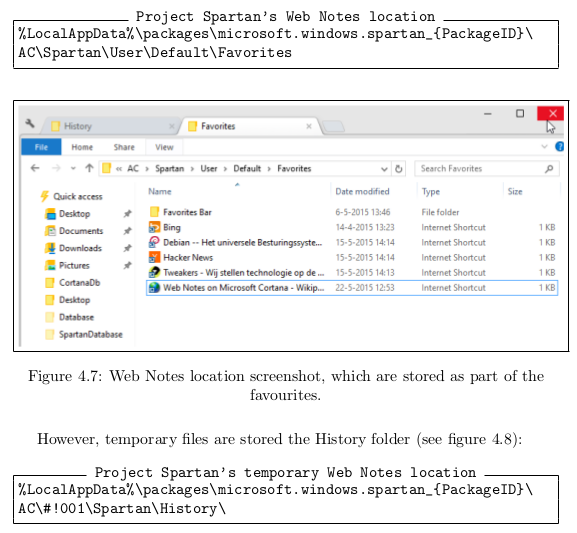Viewport: 577px width, 533px height.
Task: Sort by Type column header
Action: pyautogui.click(x=431, y=191)
